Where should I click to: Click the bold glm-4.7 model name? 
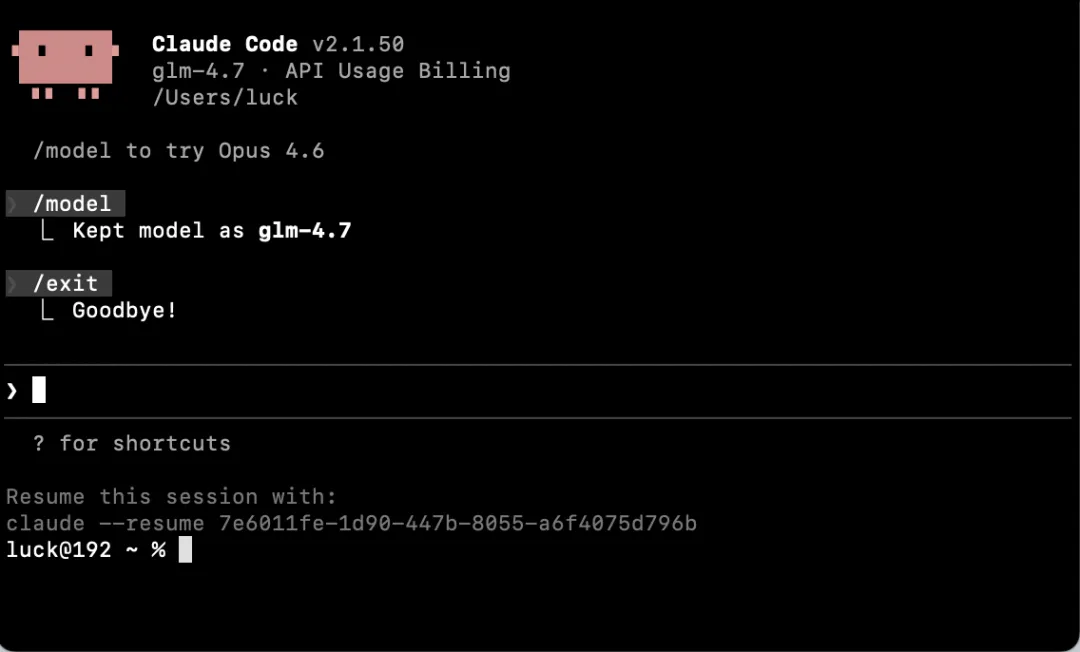click(x=304, y=231)
